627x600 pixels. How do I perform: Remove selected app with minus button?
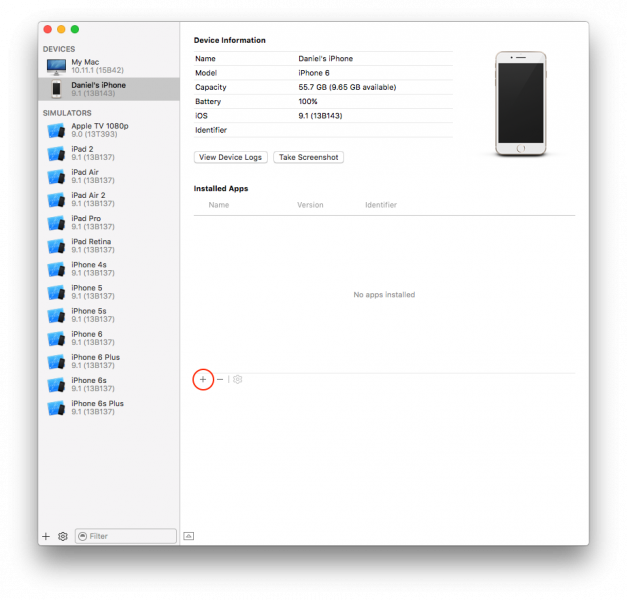[220, 379]
